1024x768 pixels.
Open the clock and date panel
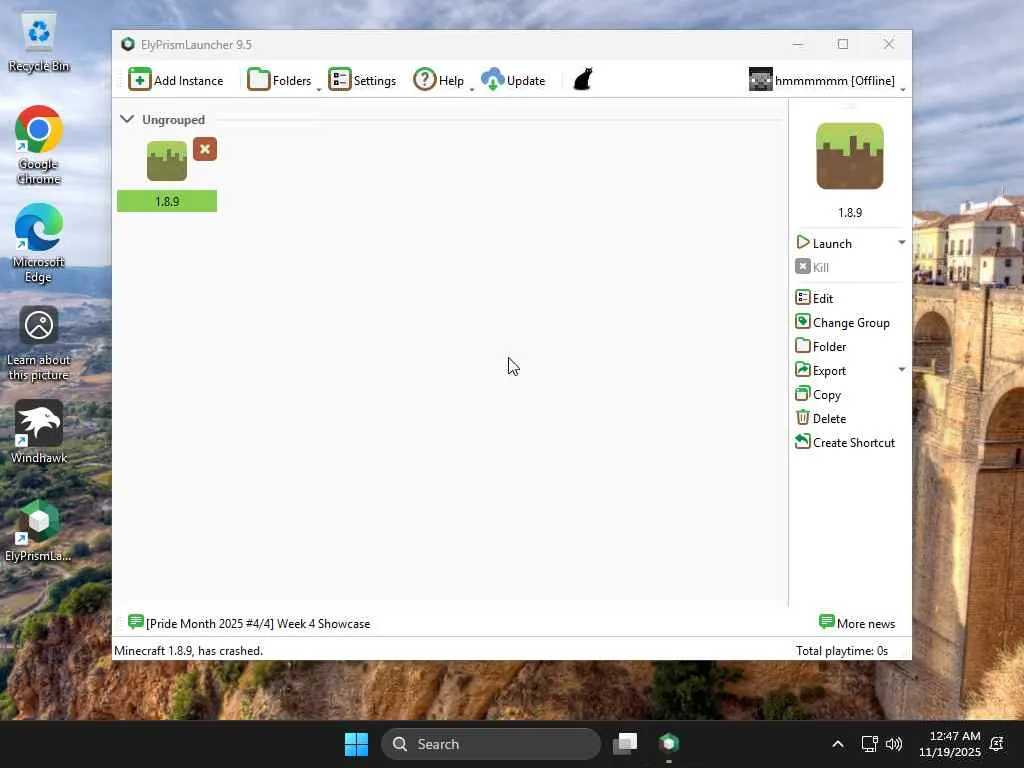[x=950, y=744]
